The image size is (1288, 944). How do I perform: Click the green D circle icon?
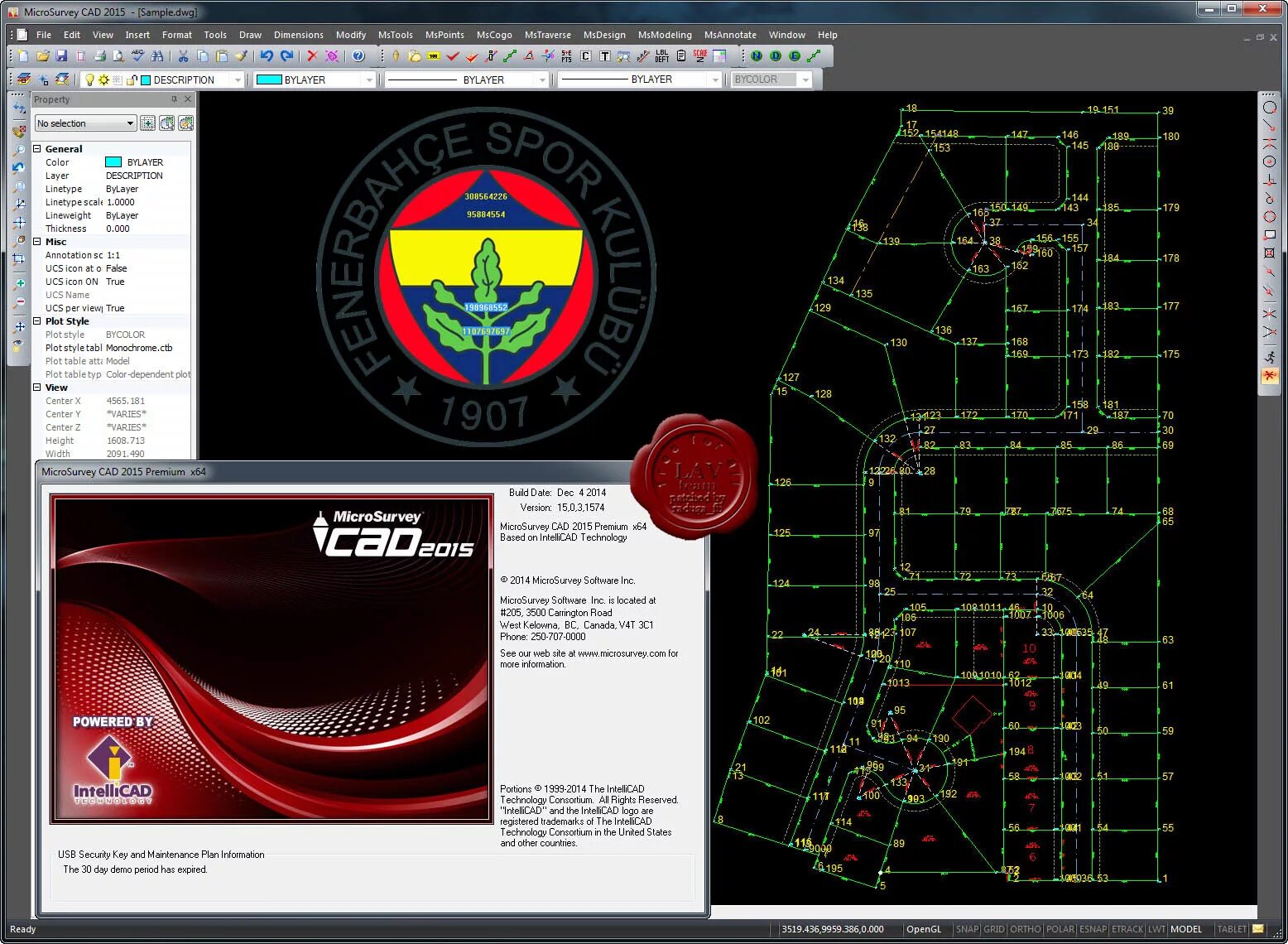(776, 56)
